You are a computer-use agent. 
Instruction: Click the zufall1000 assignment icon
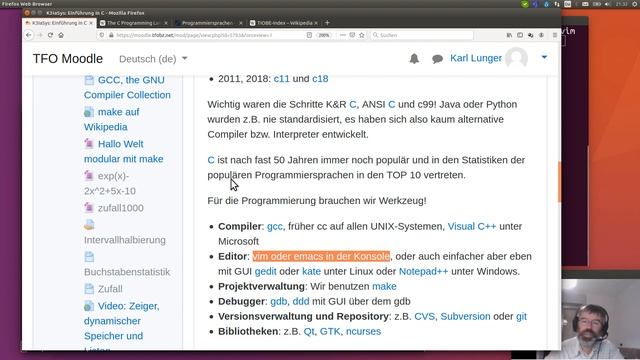pos(89,208)
